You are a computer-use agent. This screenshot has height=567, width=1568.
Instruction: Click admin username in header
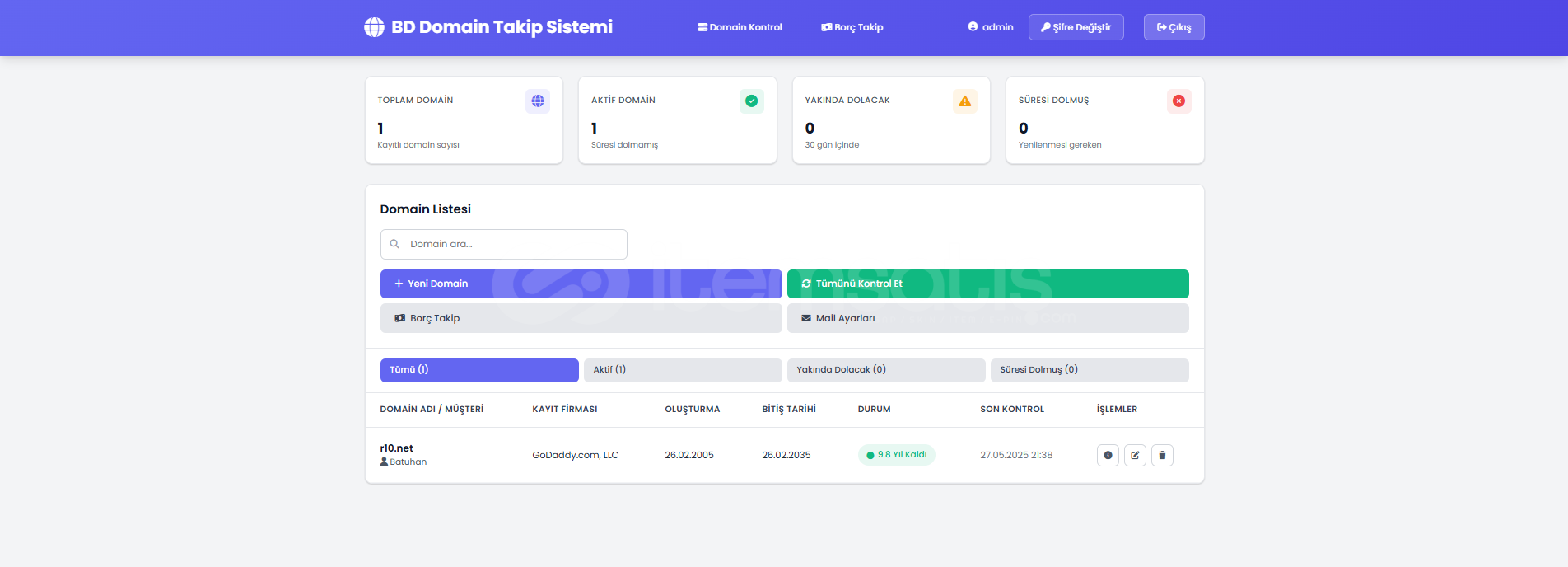point(997,27)
